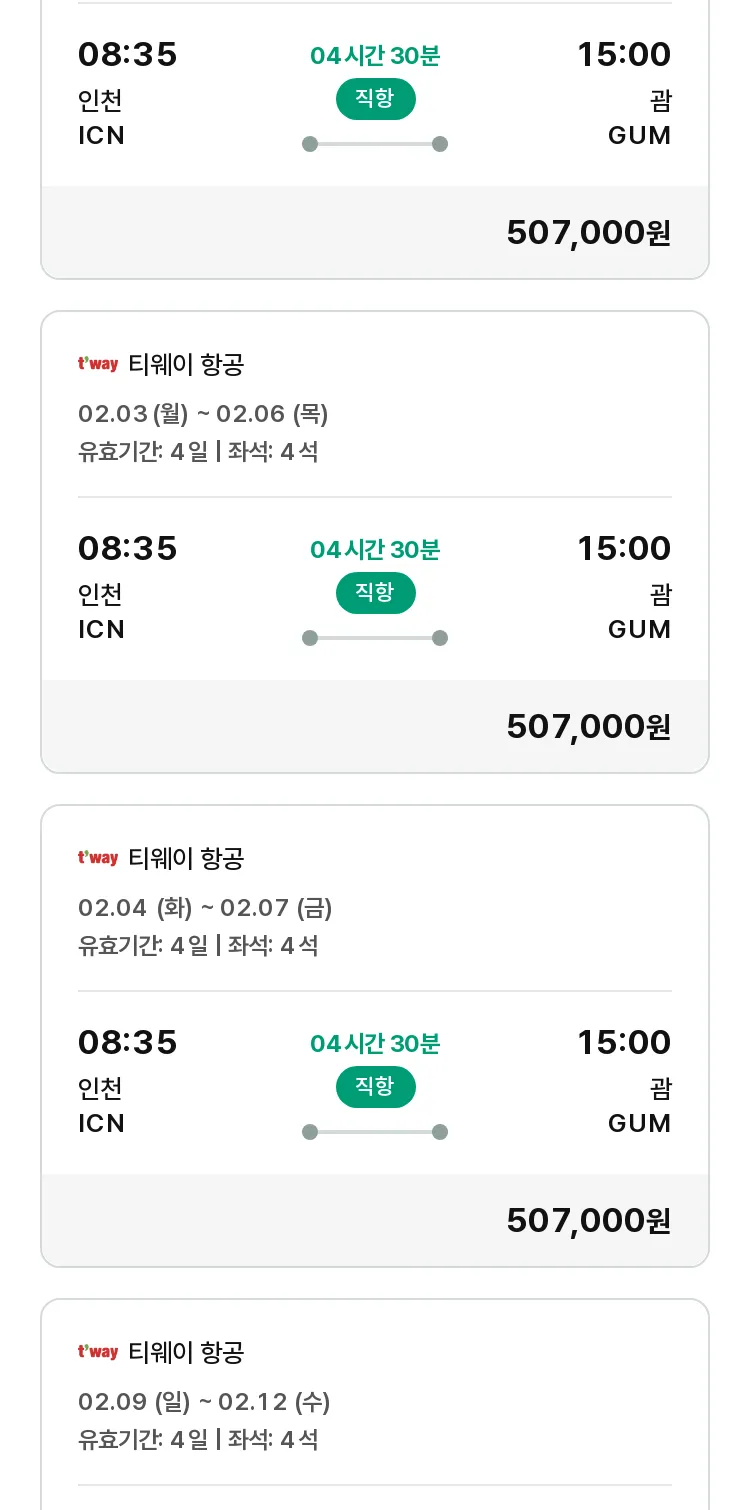Select the 02.09 (일) ~ 02.12 (수) date range
The image size is (750, 1510).
click(x=204, y=1402)
